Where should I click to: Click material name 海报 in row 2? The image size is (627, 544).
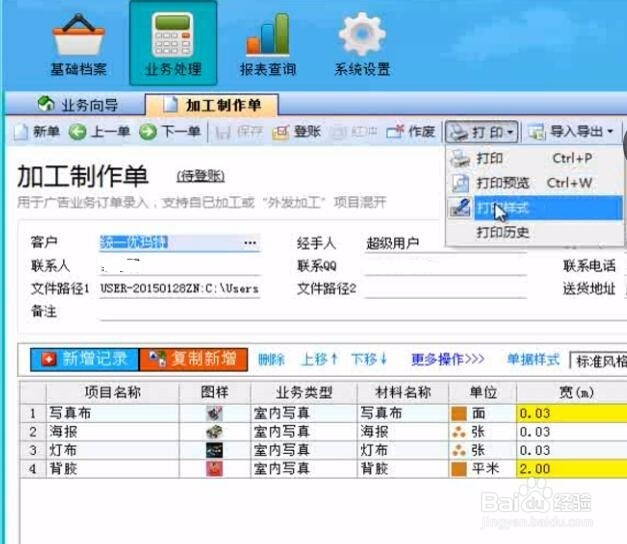[403, 432]
